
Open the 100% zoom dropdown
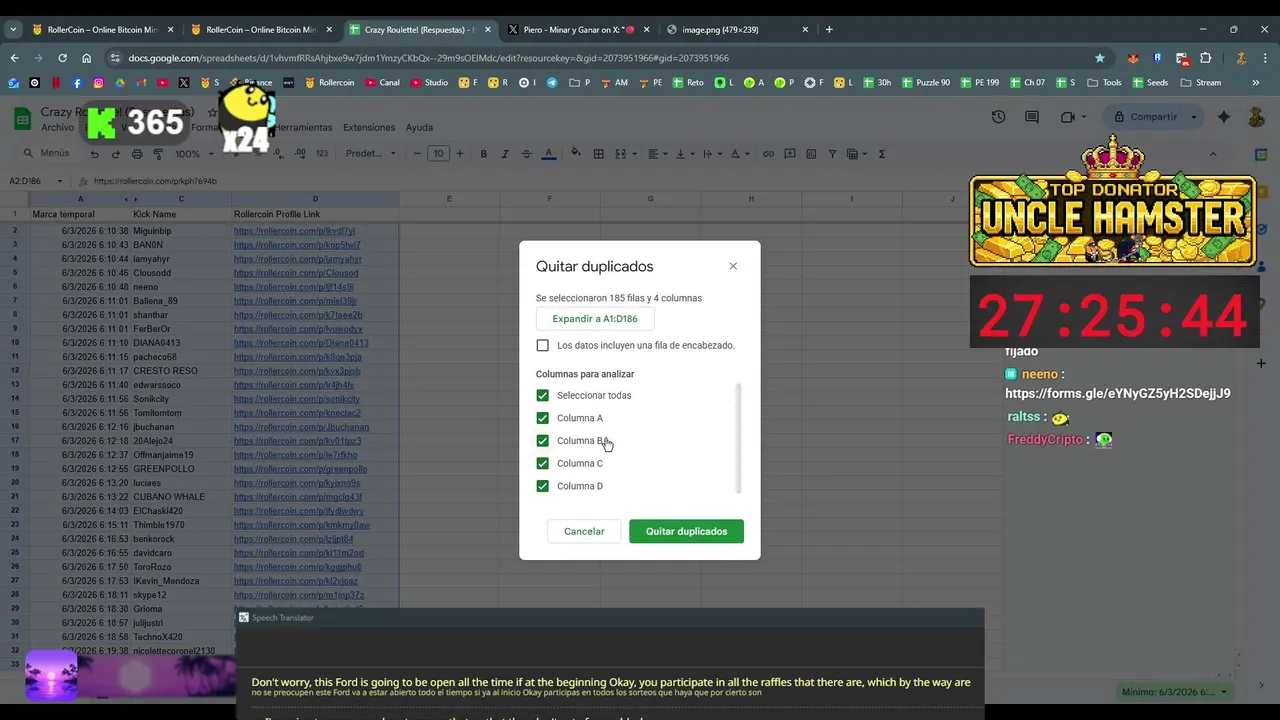click(x=194, y=154)
